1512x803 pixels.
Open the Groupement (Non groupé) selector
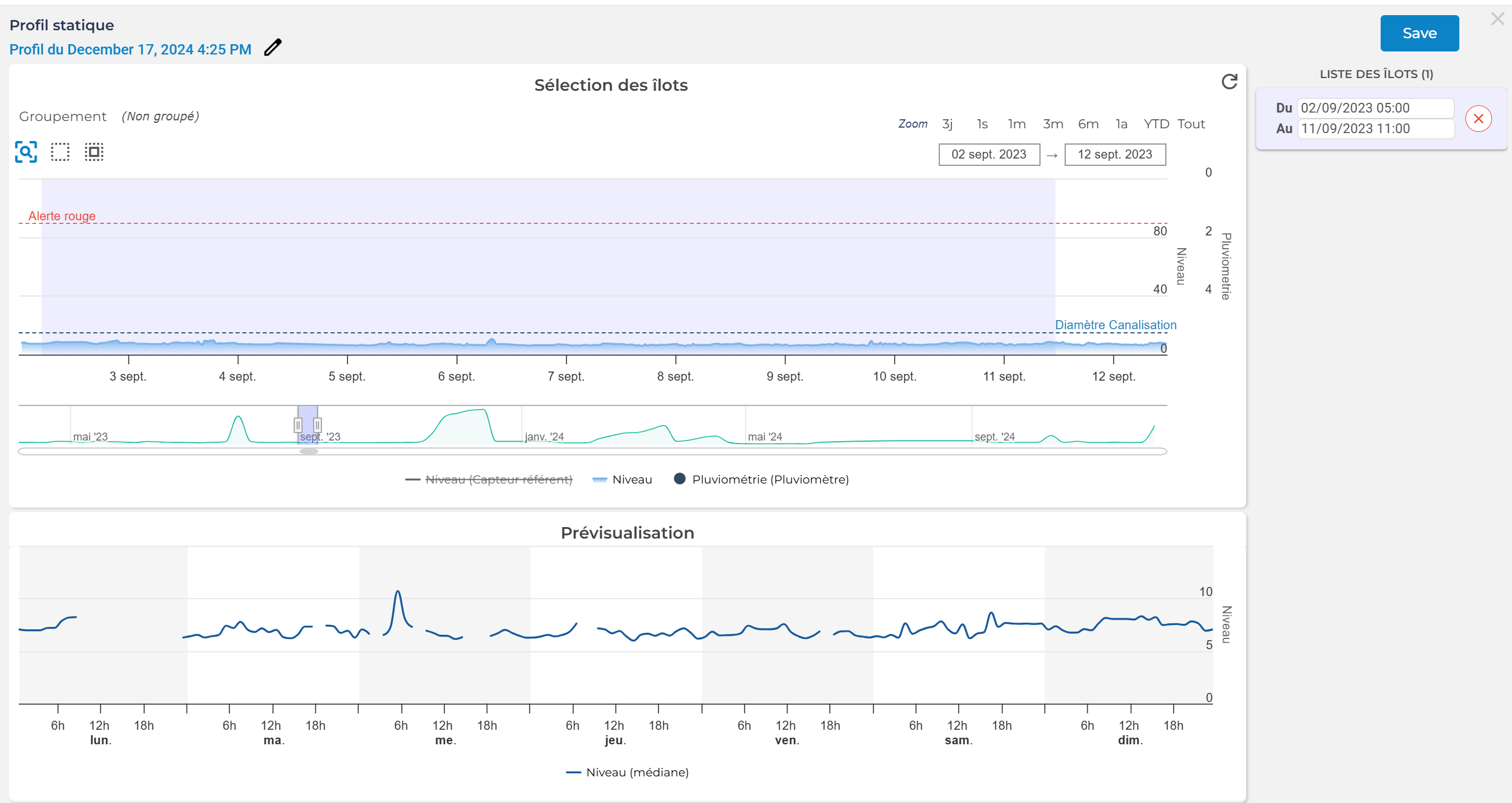160,116
